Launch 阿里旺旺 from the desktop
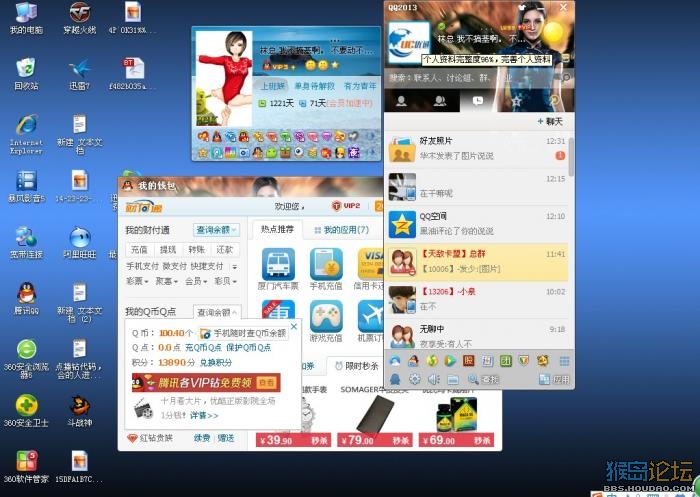The height and width of the screenshot is (497, 700). point(79,243)
